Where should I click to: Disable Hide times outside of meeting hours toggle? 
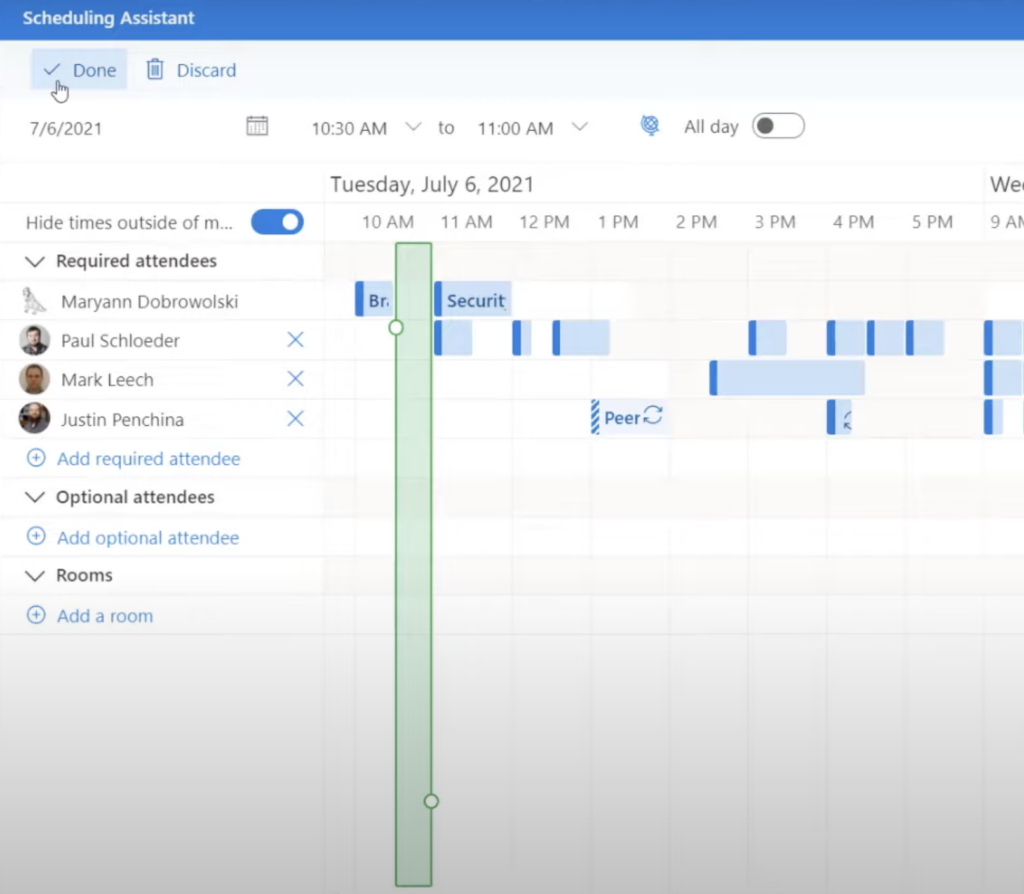278,222
